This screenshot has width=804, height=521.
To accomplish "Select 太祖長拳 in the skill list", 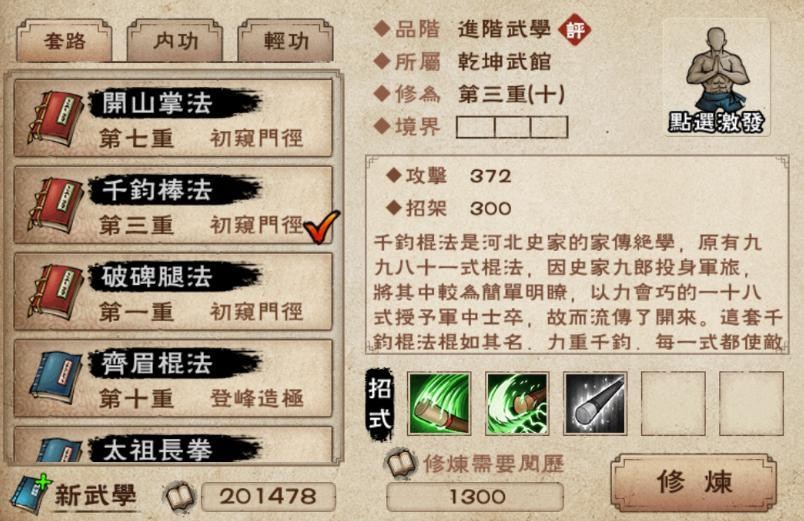I will [173, 444].
